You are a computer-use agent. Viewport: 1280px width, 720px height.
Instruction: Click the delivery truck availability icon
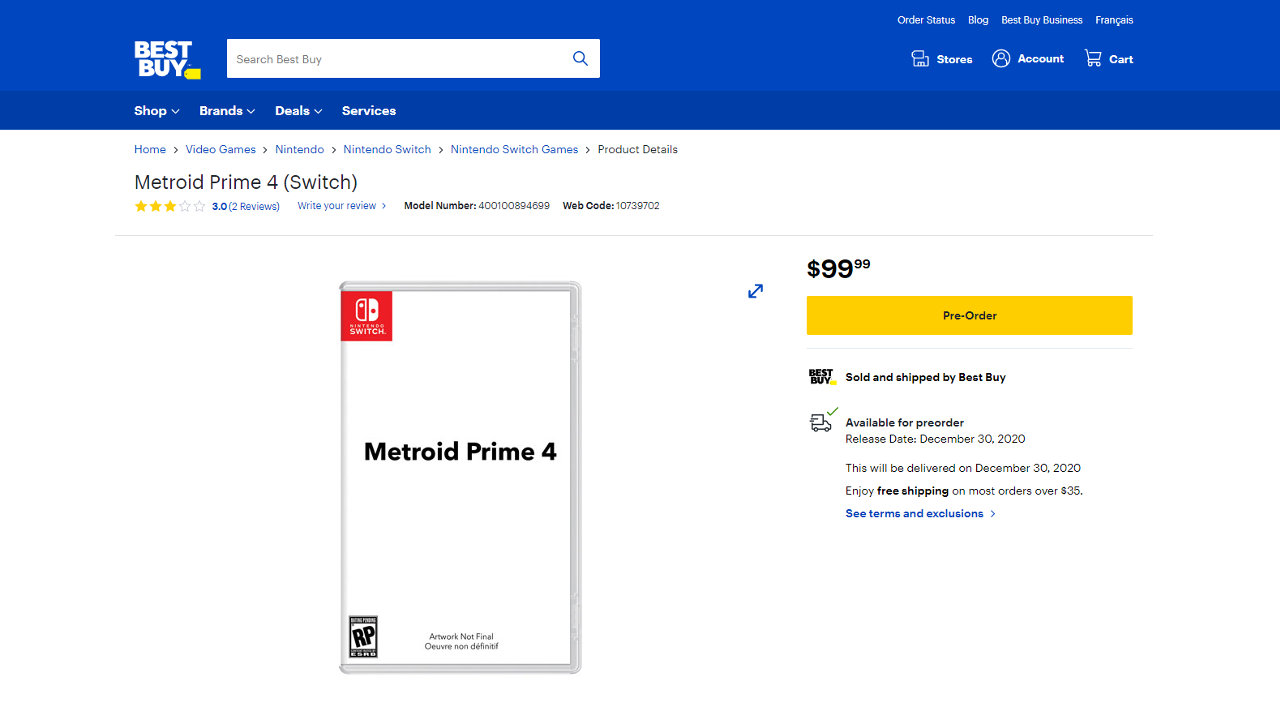click(x=822, y=420)
